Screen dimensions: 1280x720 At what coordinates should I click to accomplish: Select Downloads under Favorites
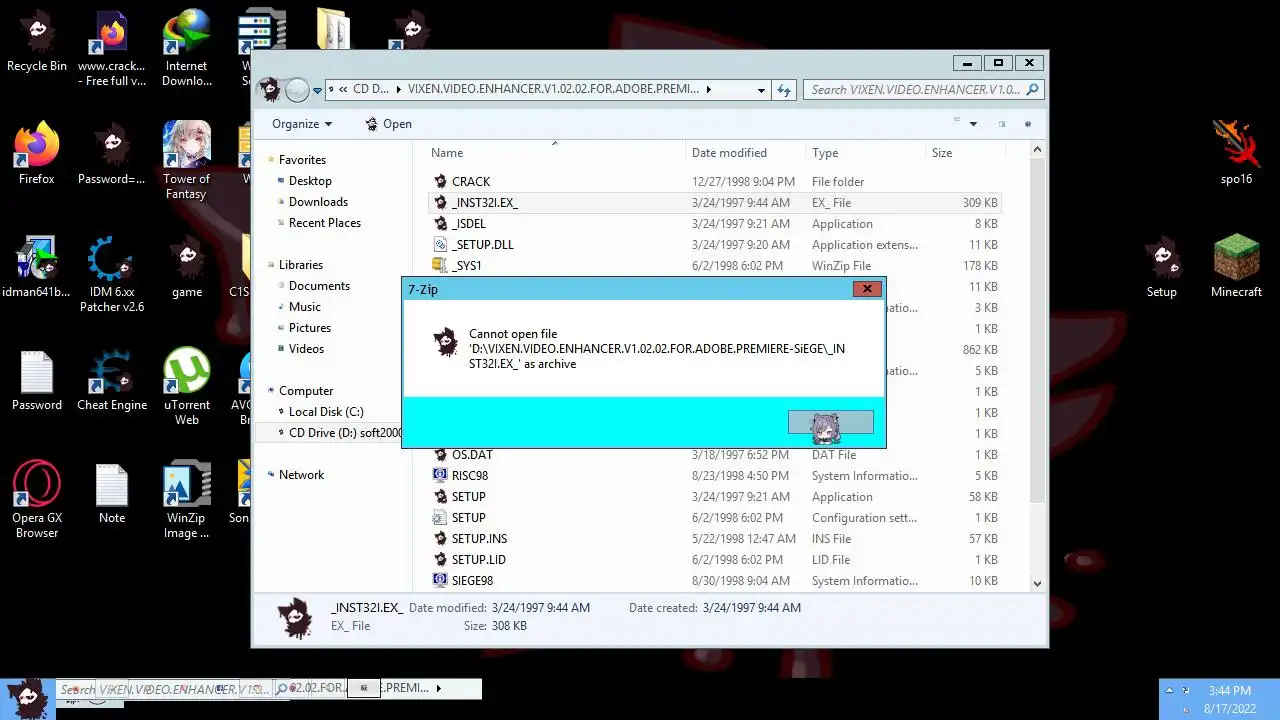(x=318, y=202)
